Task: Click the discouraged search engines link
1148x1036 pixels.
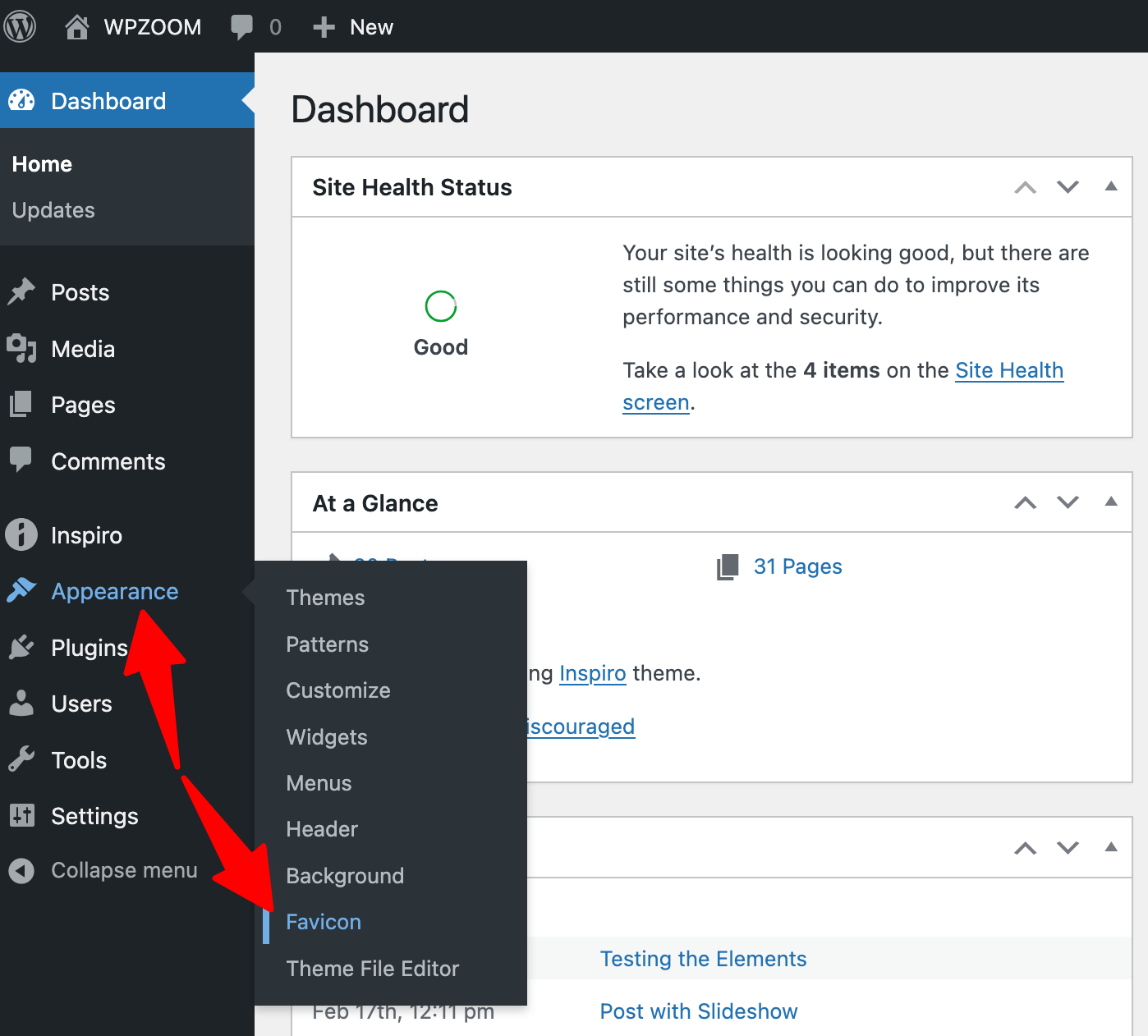Action: click(581, 727)
